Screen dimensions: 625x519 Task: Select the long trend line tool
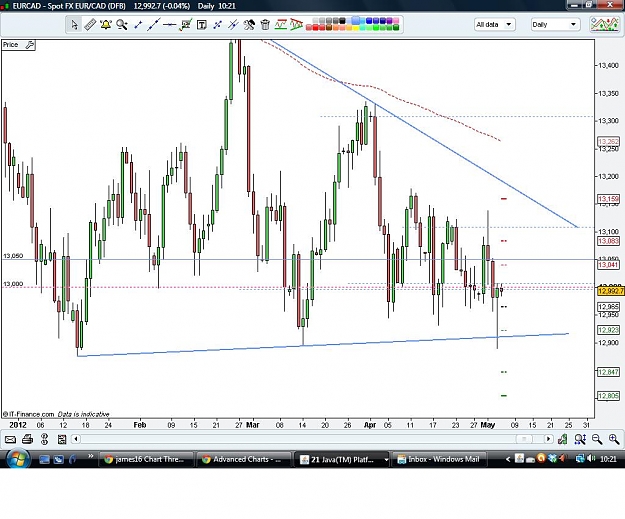point(153,25)
